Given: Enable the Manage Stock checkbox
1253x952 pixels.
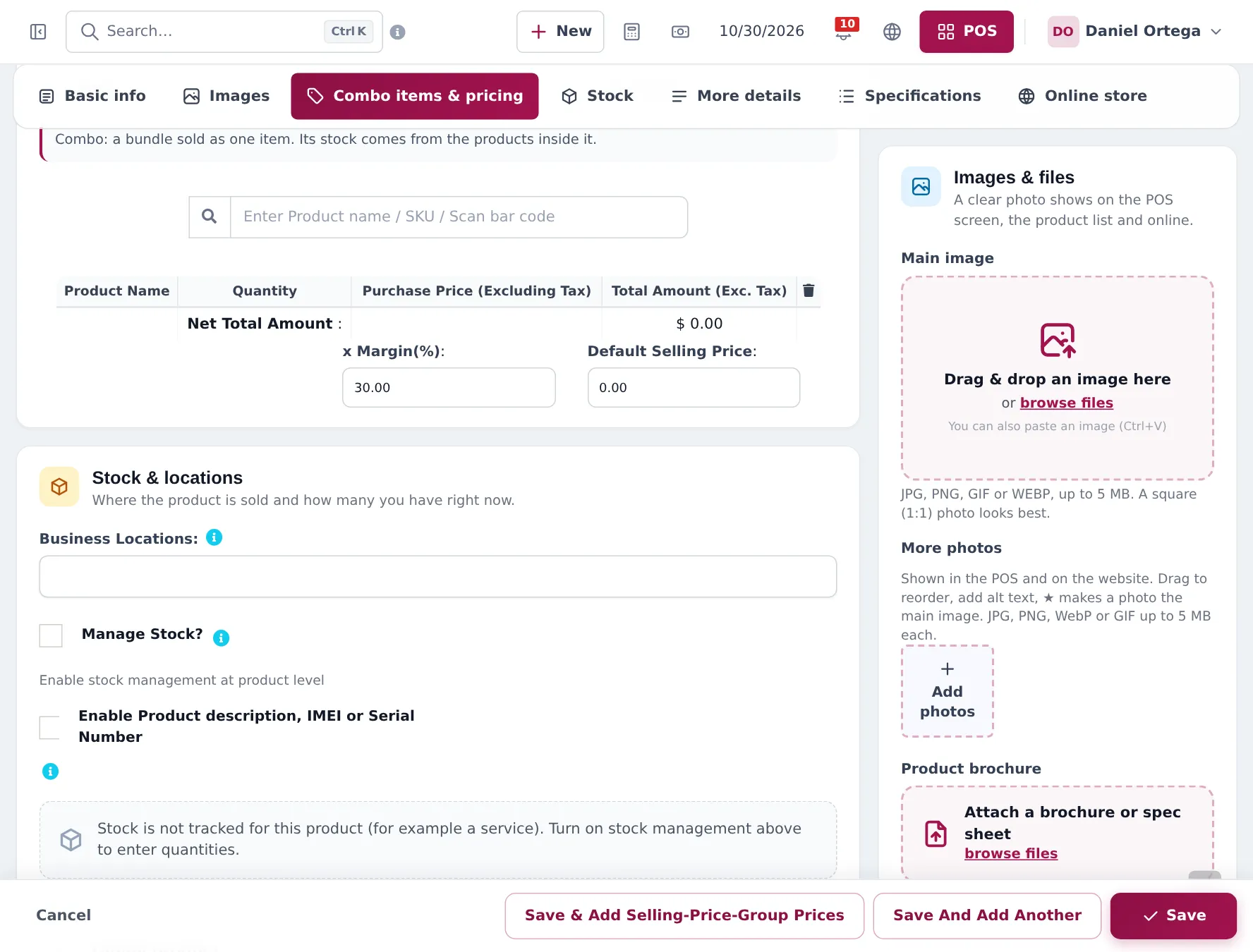Looking at the screenshot, I should coord(51,635).
